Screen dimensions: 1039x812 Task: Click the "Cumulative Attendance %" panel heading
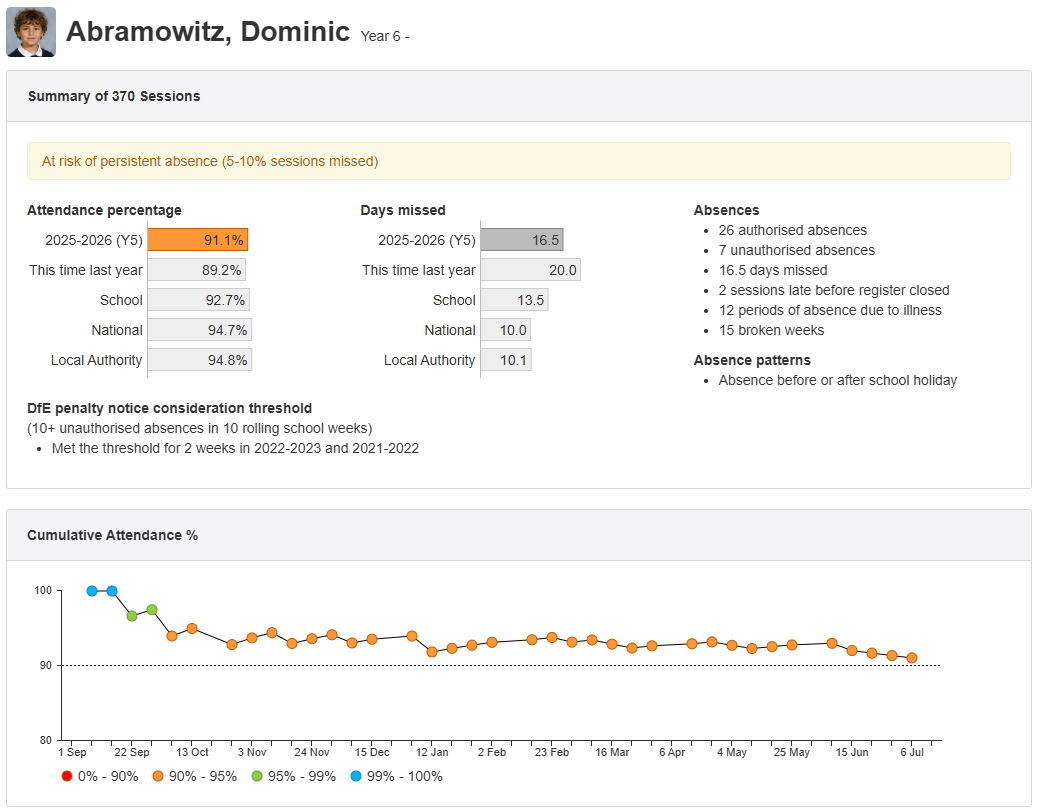pyautogui.click(x=113, y=535)
